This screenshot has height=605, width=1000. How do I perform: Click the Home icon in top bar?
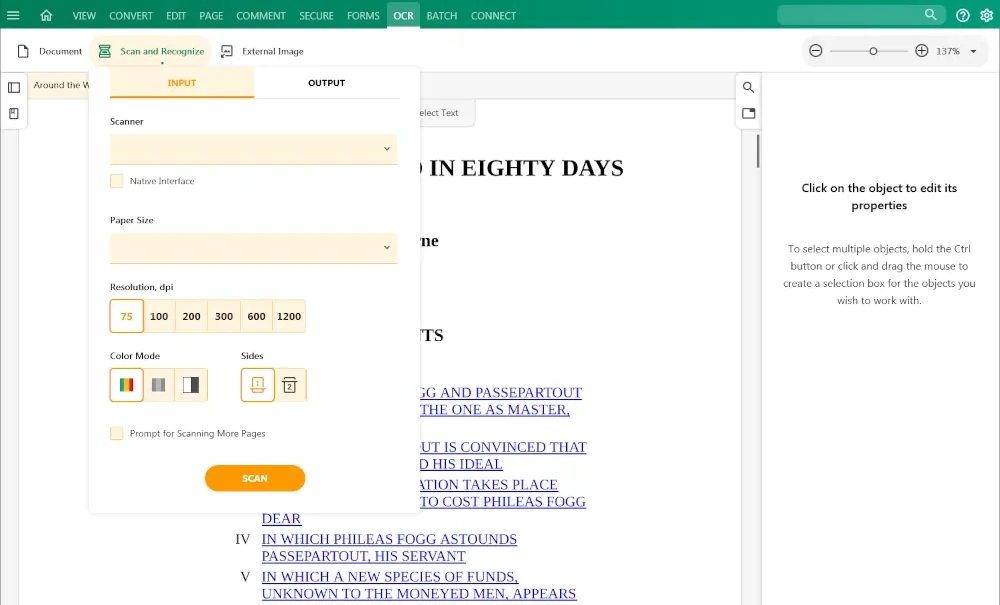tap(46, 15)
